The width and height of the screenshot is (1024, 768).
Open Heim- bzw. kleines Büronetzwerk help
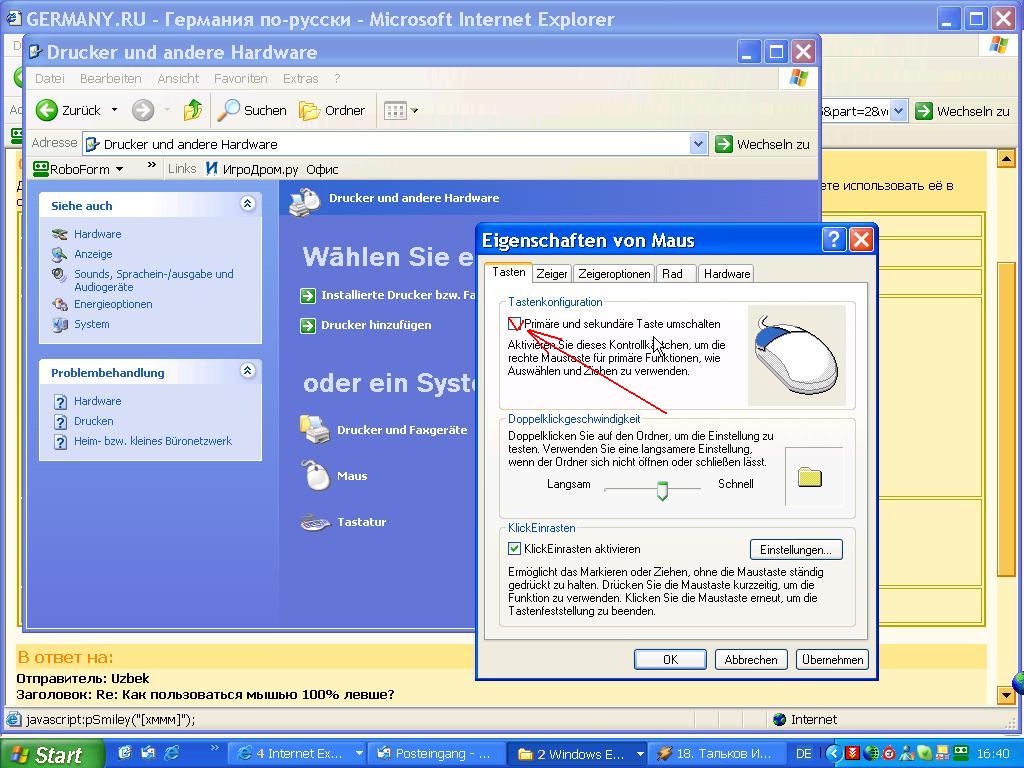tap(153, 441)
